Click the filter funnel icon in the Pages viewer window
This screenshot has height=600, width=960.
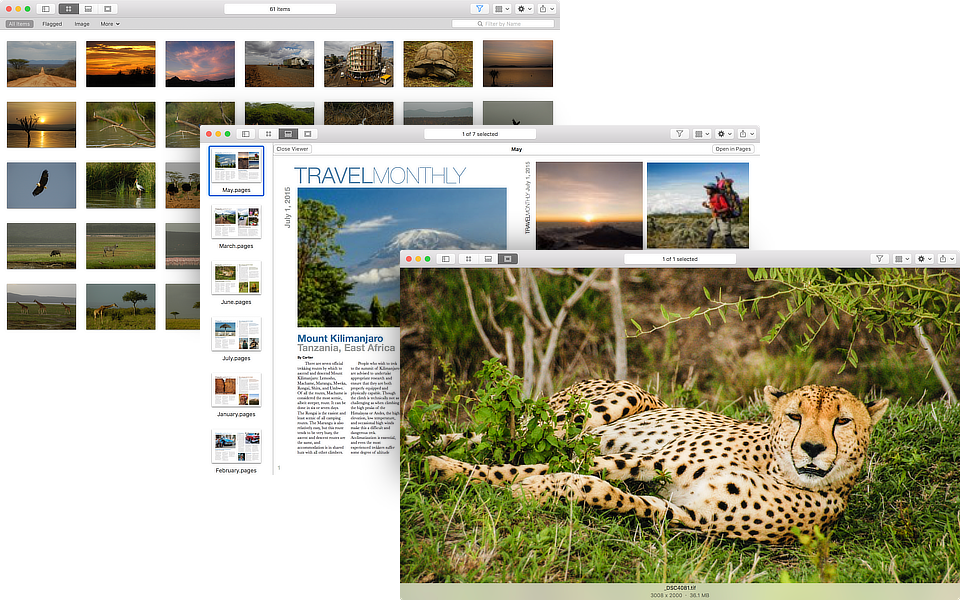679,133
